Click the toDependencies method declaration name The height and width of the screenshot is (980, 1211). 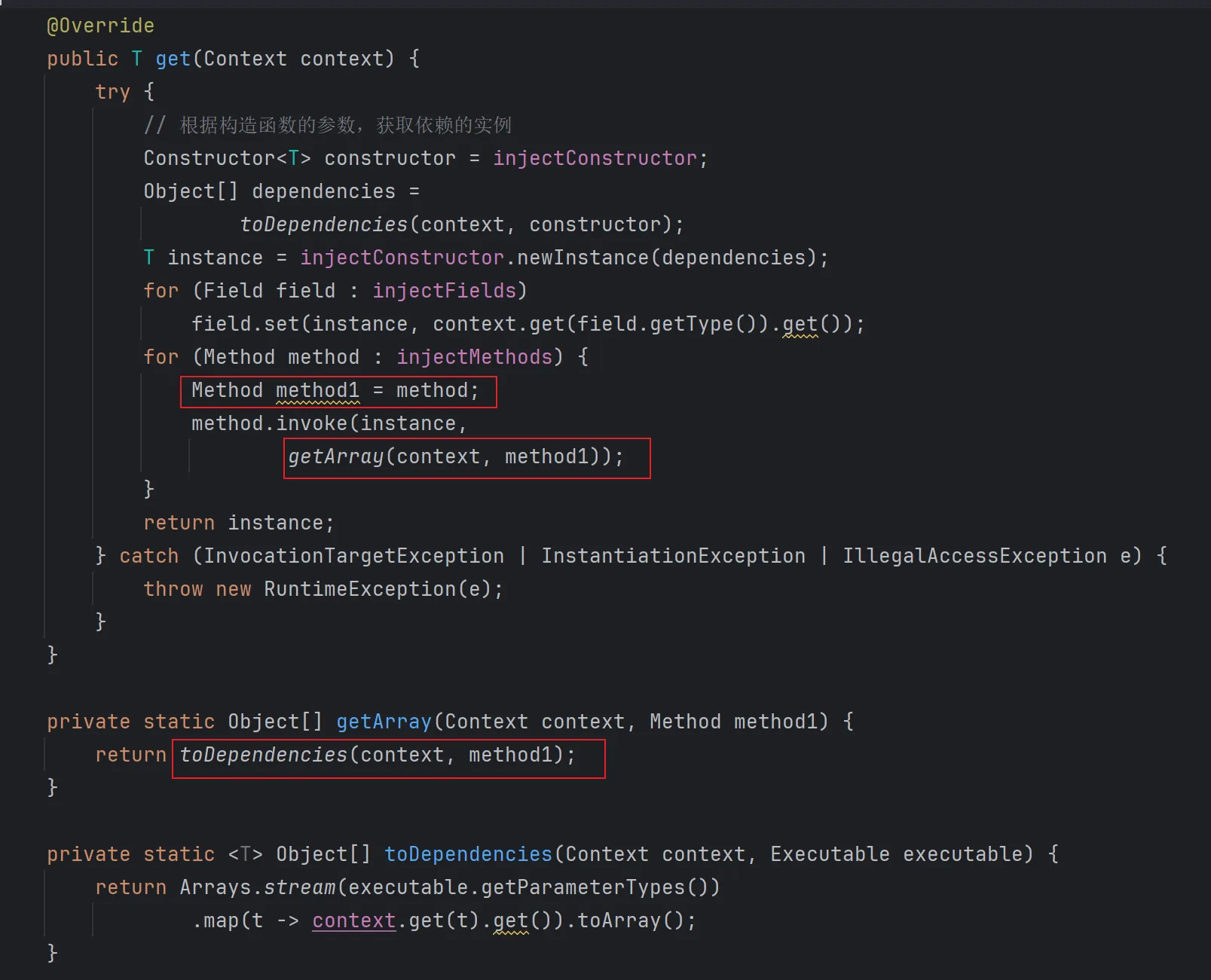[468, 854]
